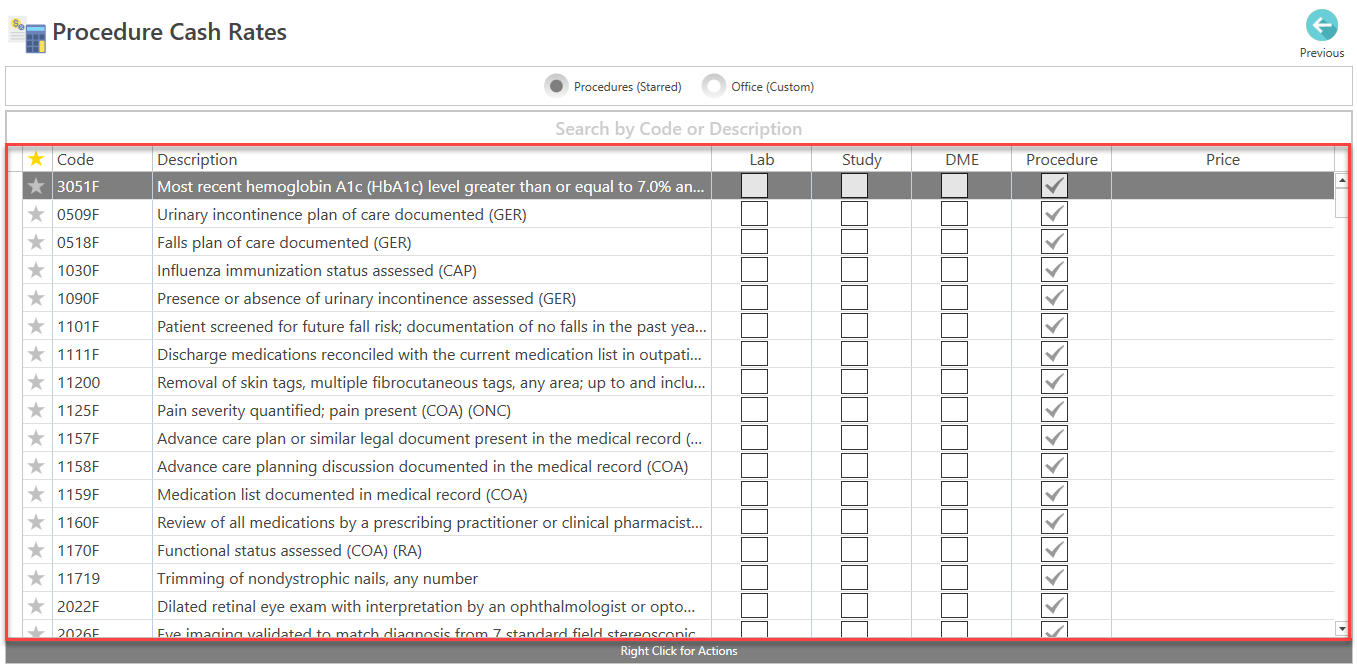Click the scrollbar up arrow

click(x=1342, y=180)
